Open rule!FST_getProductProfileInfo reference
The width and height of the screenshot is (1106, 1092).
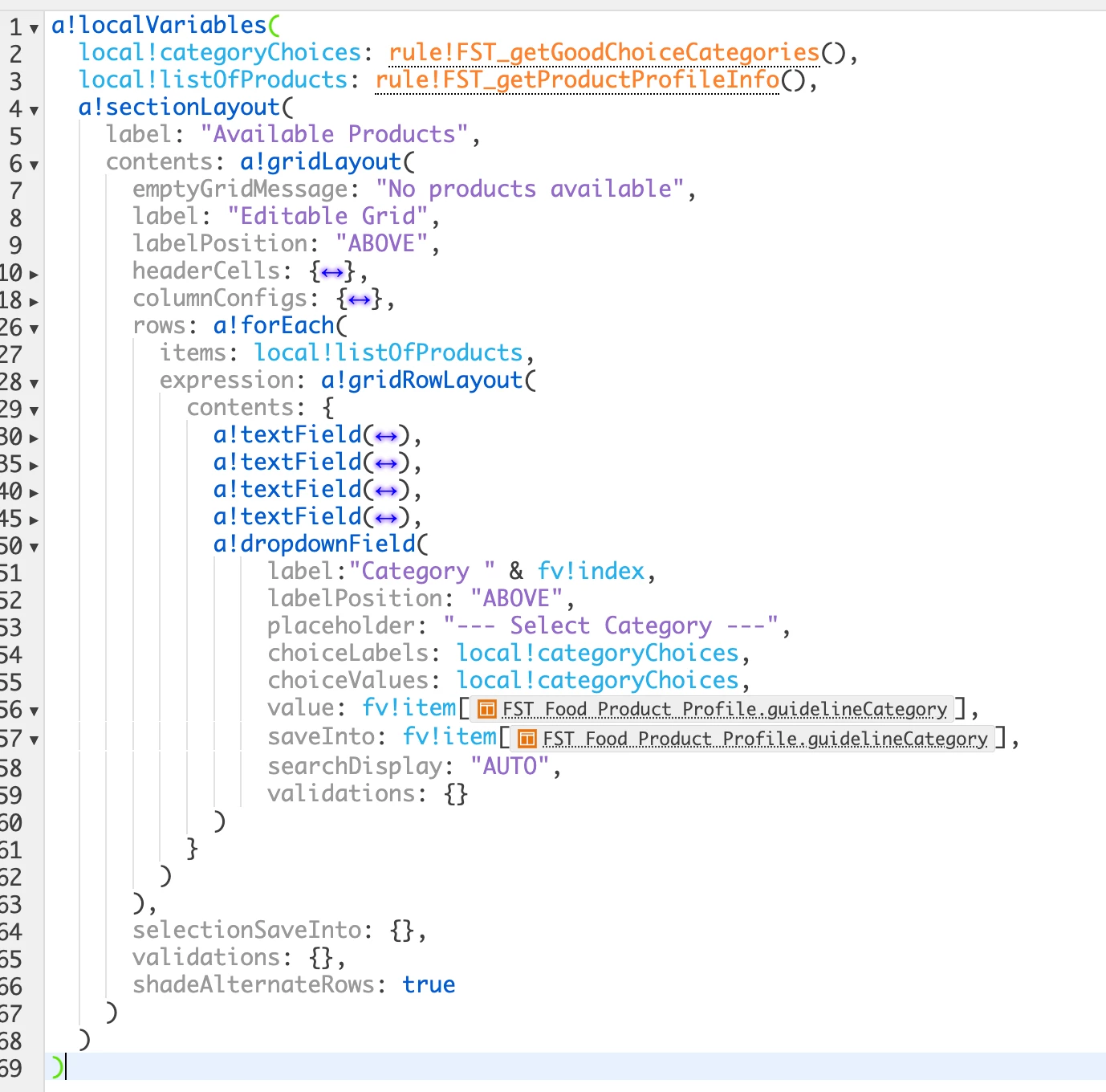pos(577,80)
